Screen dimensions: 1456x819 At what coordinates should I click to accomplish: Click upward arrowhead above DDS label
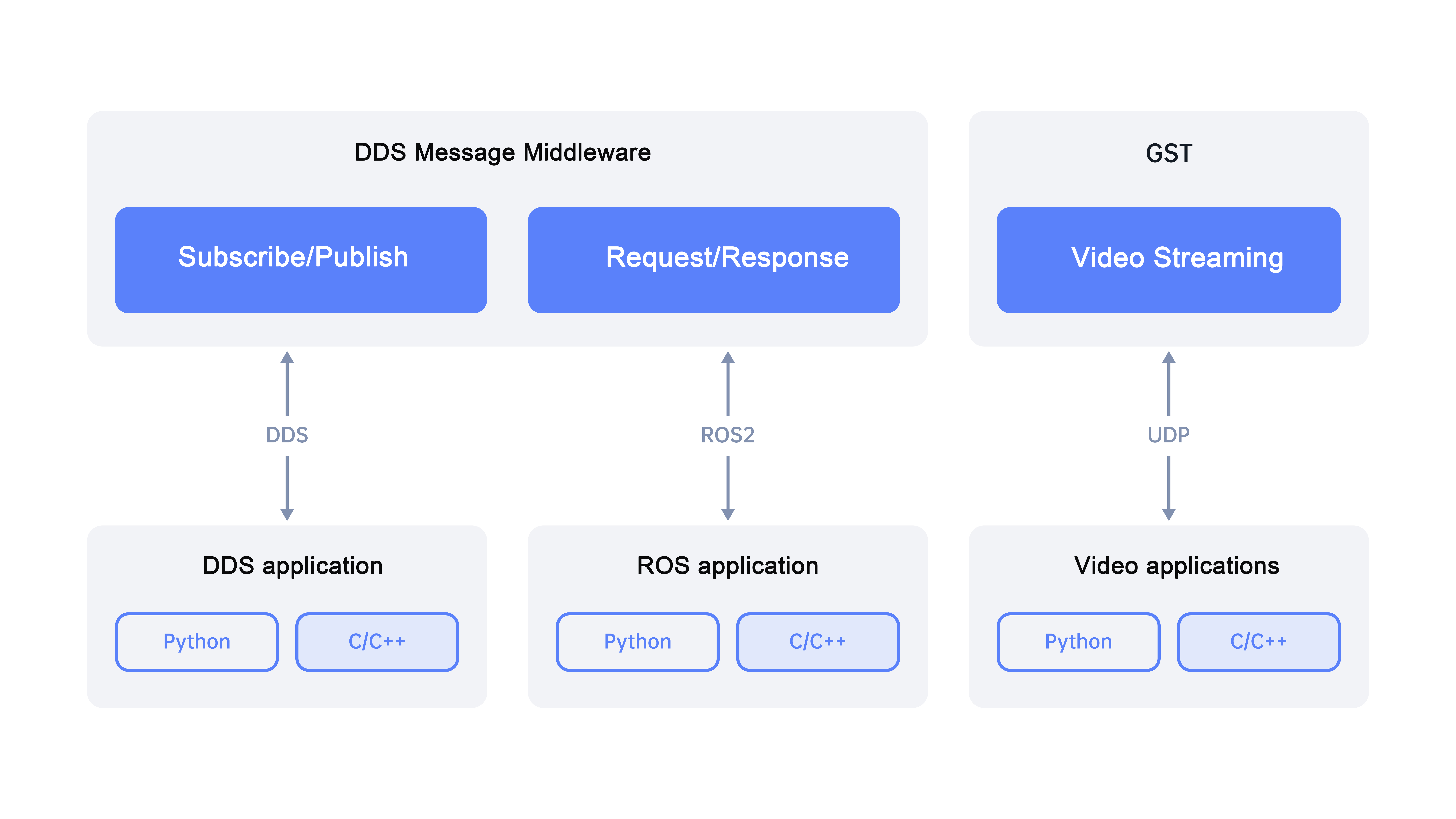click(287, 358)
